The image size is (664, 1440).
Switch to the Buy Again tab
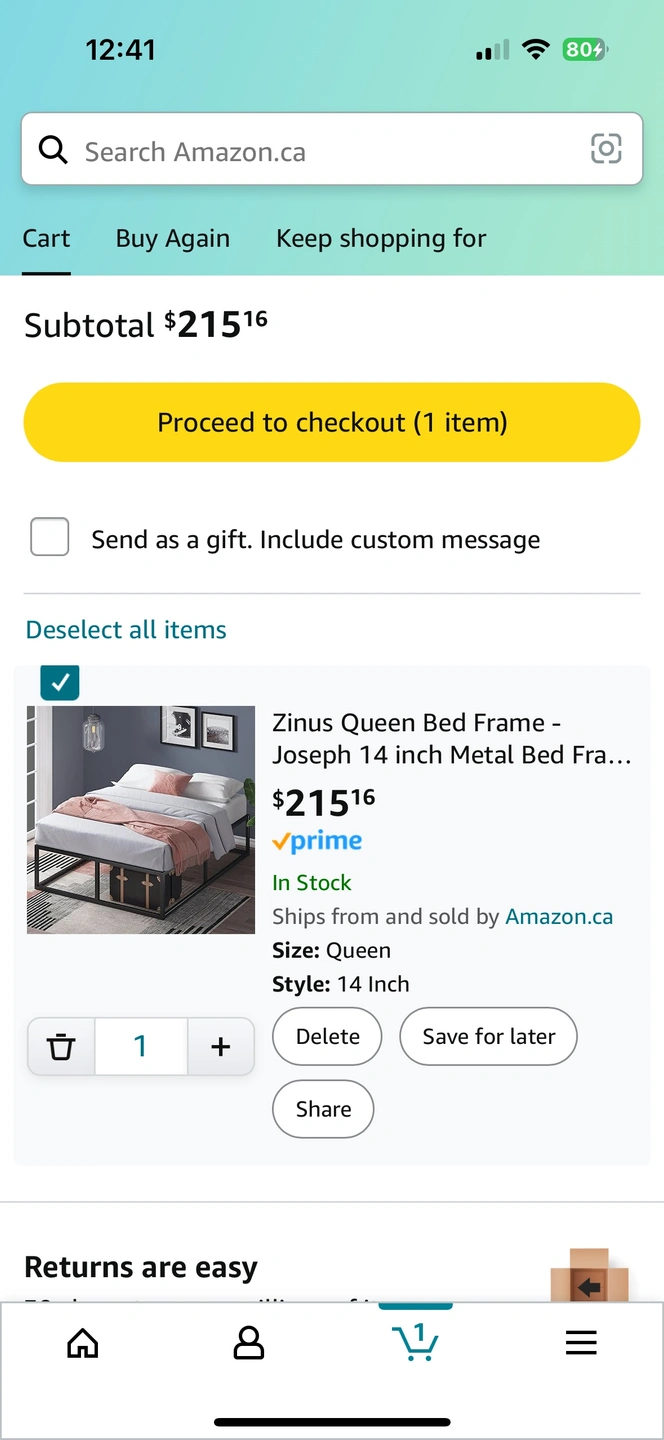click(173, 239)
